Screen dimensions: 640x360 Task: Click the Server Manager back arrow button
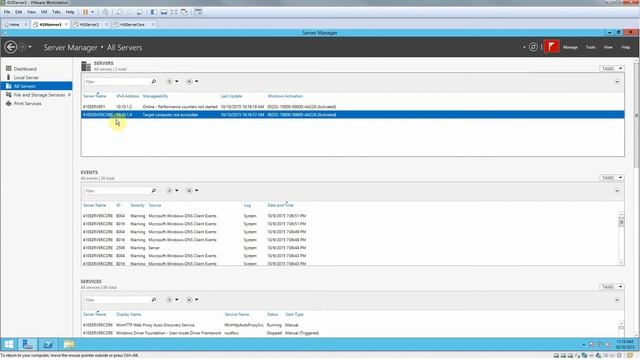click(x=11, y=47)
